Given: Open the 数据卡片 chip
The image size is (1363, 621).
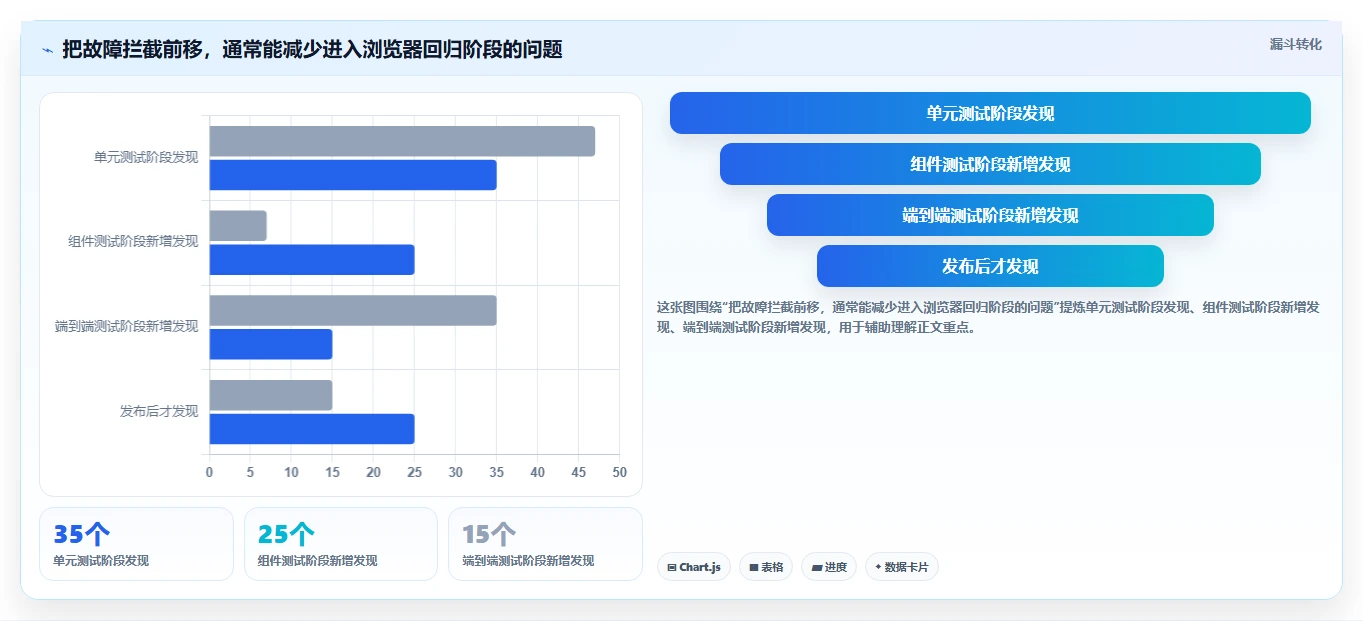Looking at the screenshot, I should [x=902, y=567].
